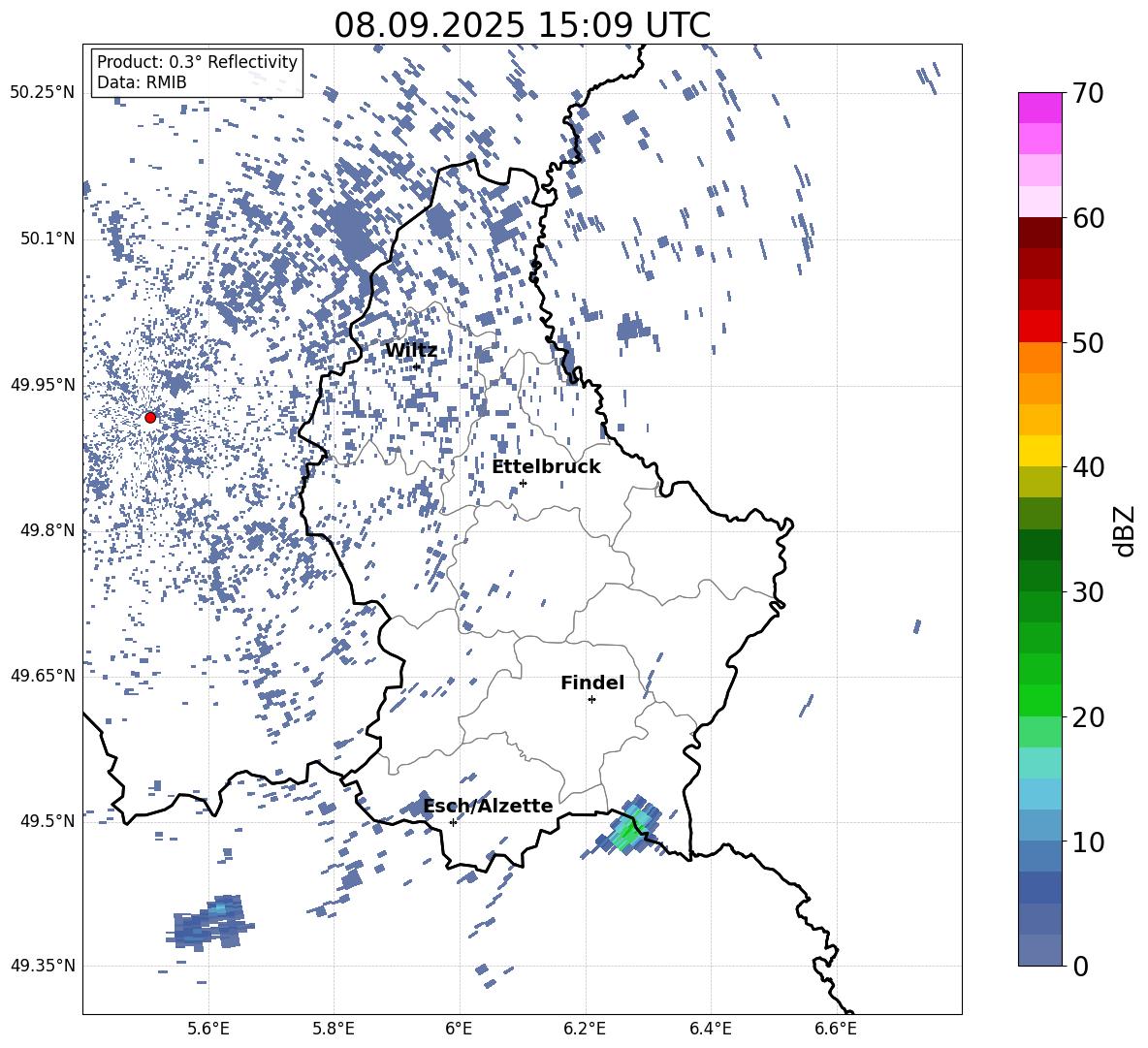Click the 50.25°N latitude label

[43, 93]
